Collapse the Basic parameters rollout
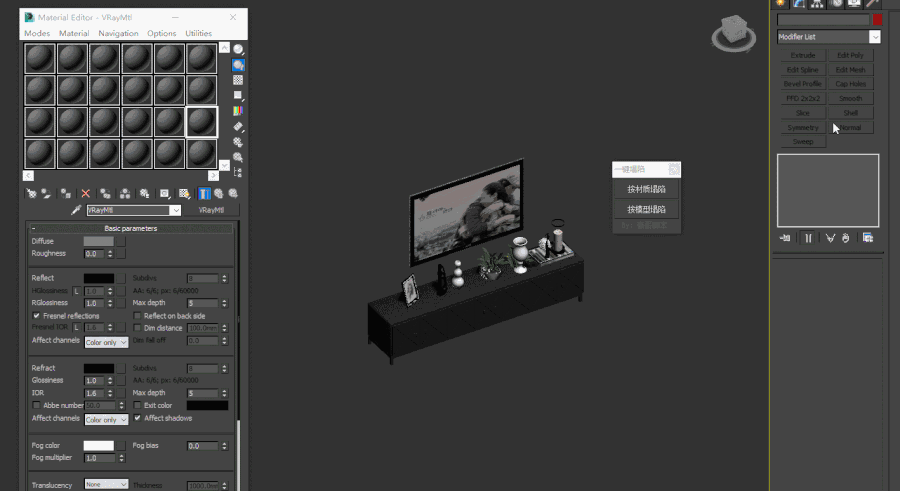 [x=131, y=229]
